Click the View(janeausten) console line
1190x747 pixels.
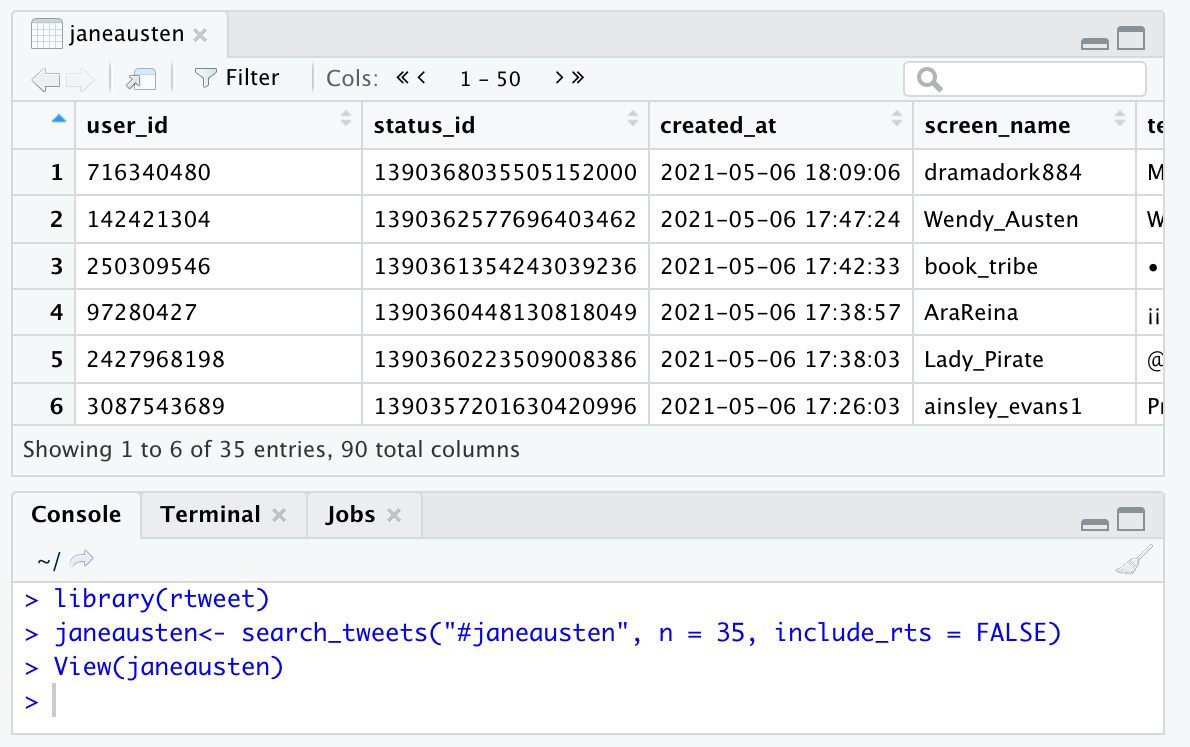pyautogui.click(x=168, y=667)
